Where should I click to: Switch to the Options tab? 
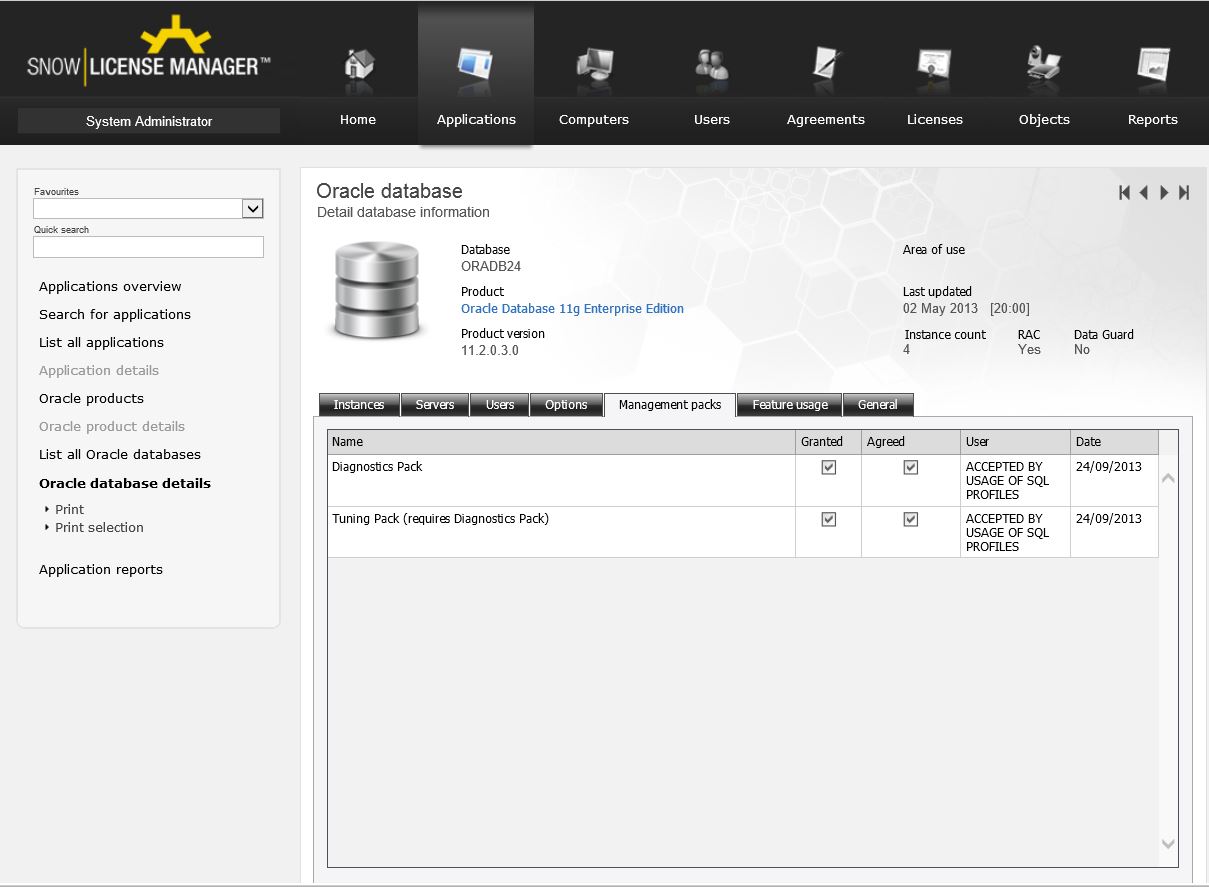(566, 405)
